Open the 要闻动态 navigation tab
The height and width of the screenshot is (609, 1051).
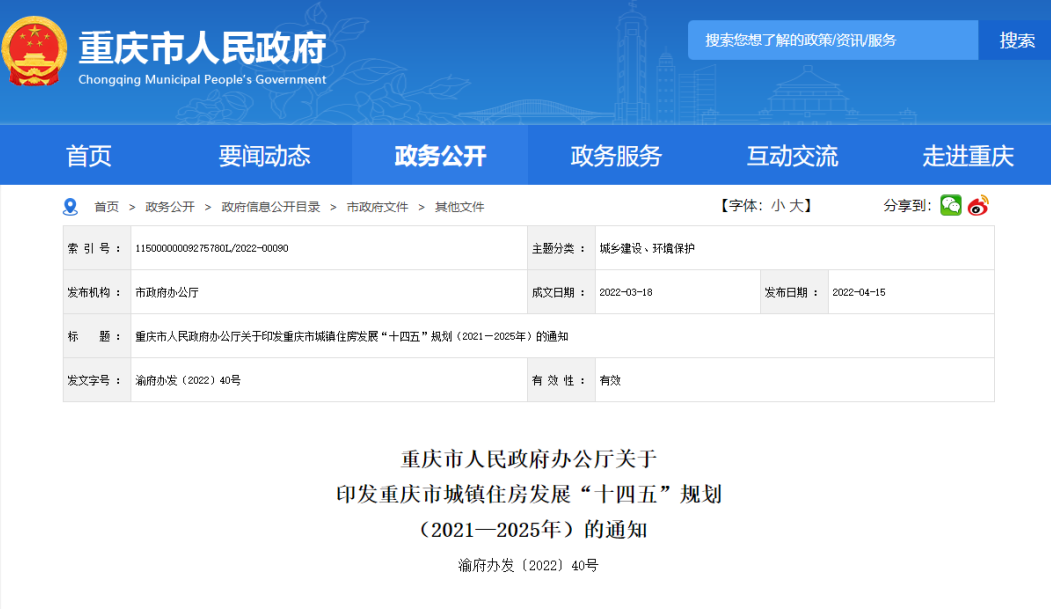264,155
